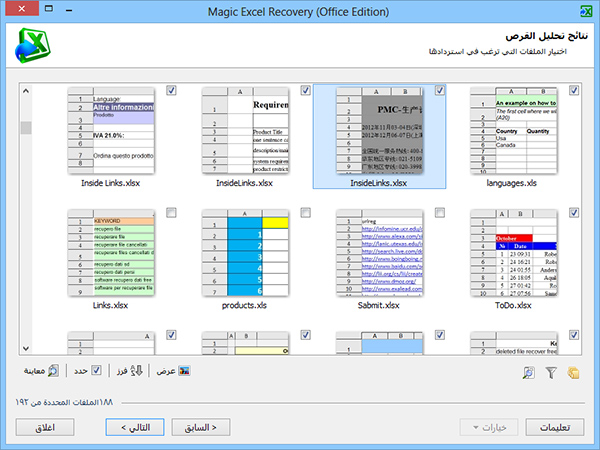Click the filter funnel icon

click(x=551, y=372)
